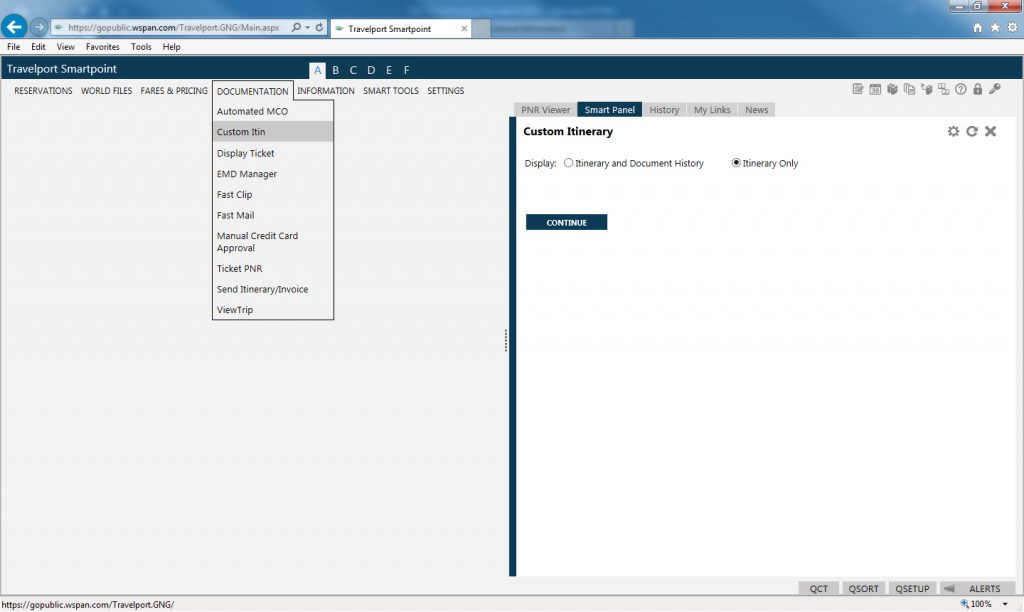Switch to work area F
The height and width of the screenshot is (612, 1024).
tap(406, 70)
